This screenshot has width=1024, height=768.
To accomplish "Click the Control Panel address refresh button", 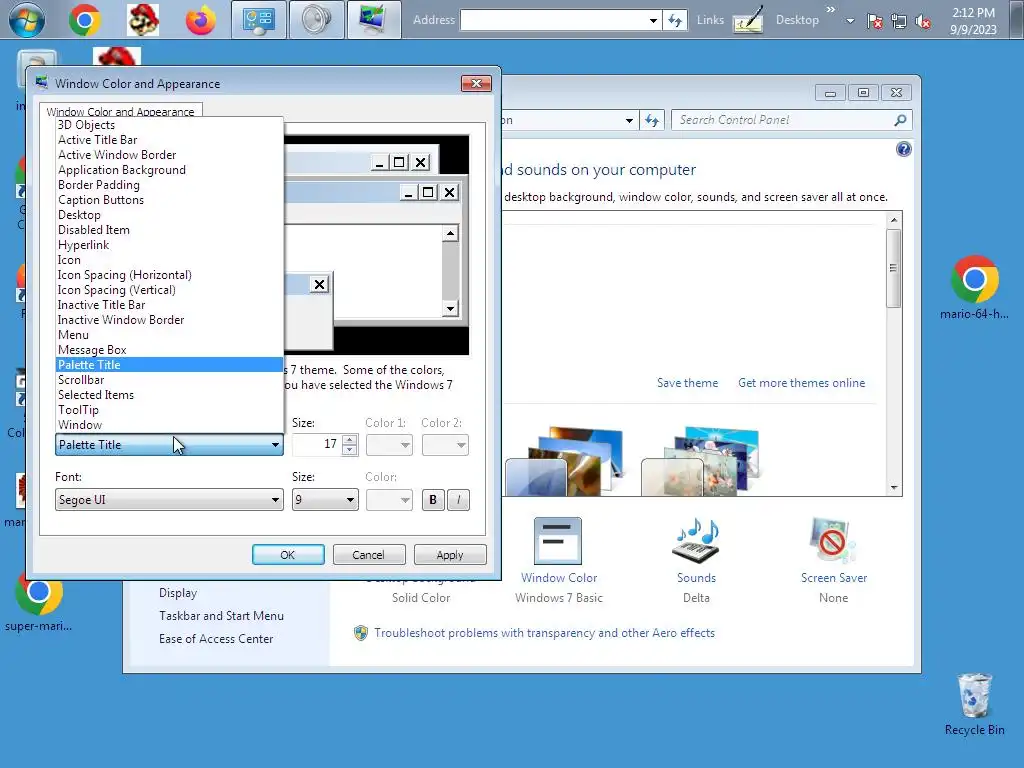I will [652, 120].
